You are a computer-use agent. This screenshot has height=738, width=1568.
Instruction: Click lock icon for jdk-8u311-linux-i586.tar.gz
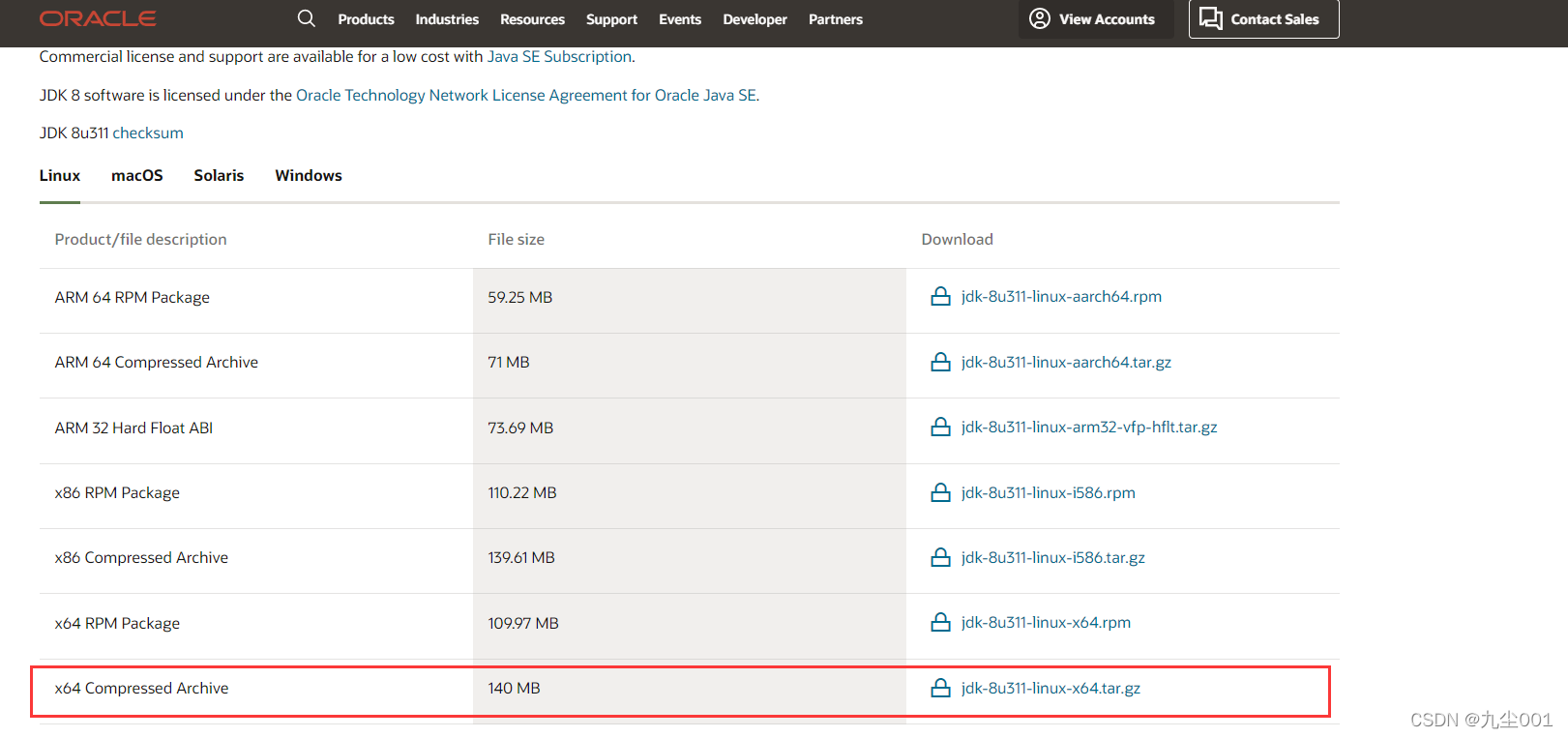click(940, 557)
